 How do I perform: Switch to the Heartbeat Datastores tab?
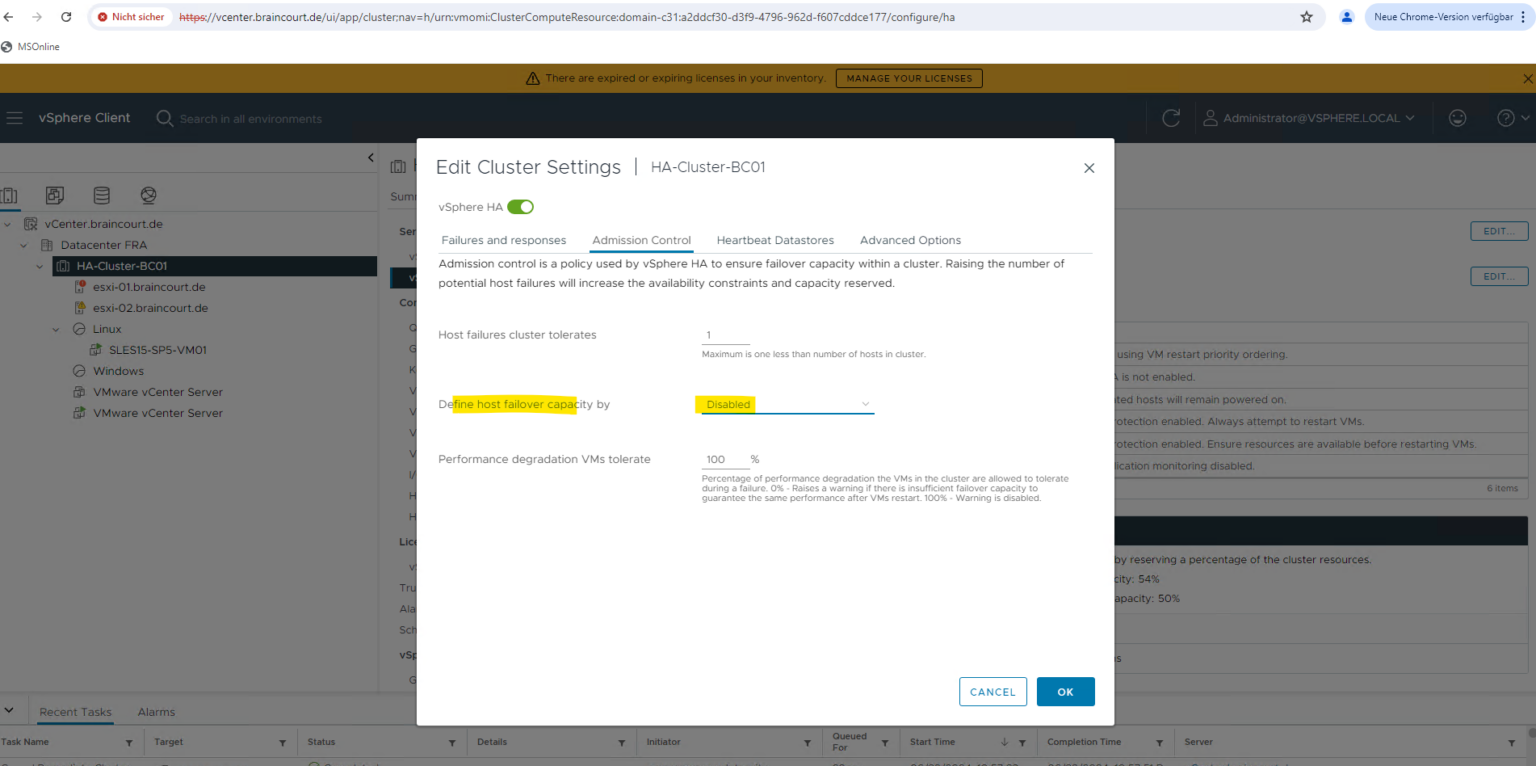[x=775, y=240]
